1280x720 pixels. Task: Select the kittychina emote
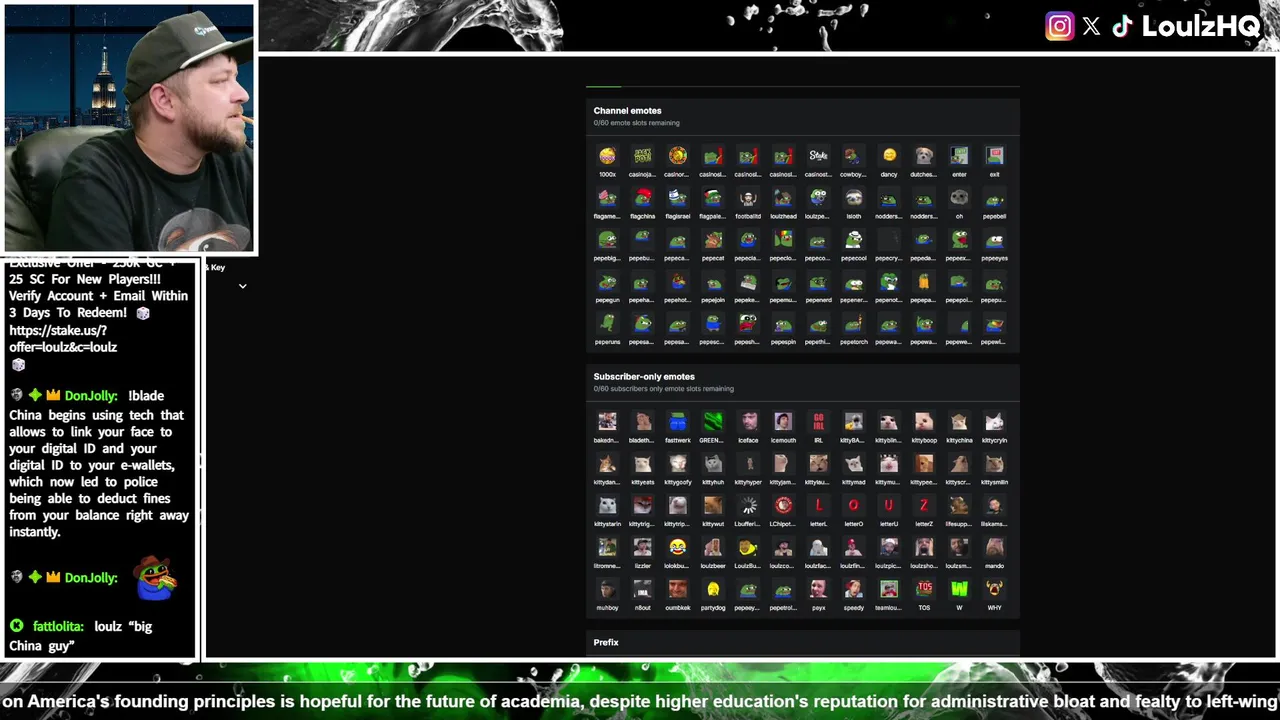[x=959, y=422]
